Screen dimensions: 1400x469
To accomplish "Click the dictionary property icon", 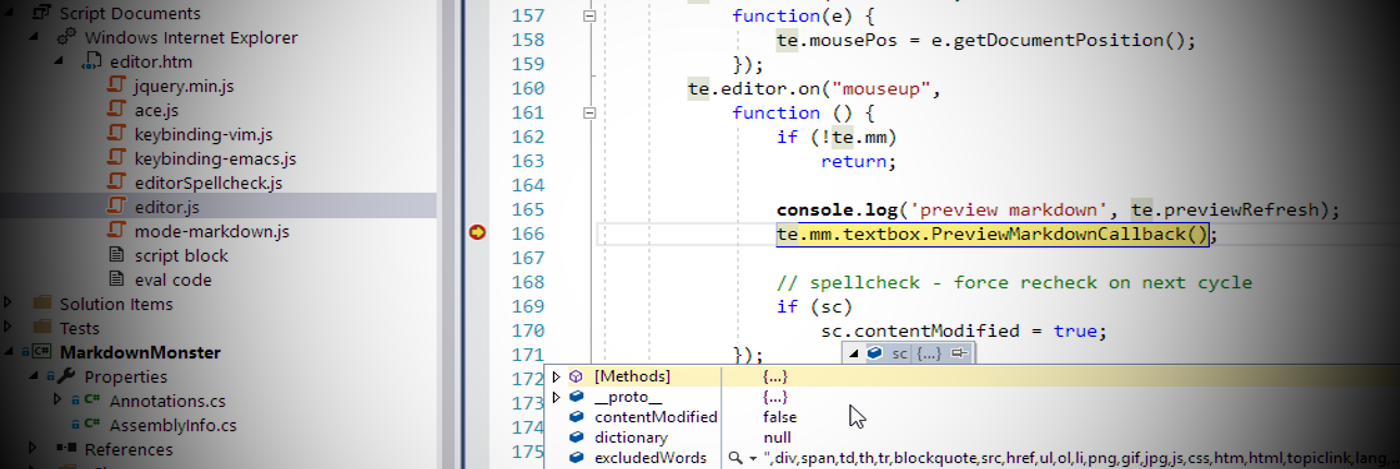I will click(x=576, y=437).
